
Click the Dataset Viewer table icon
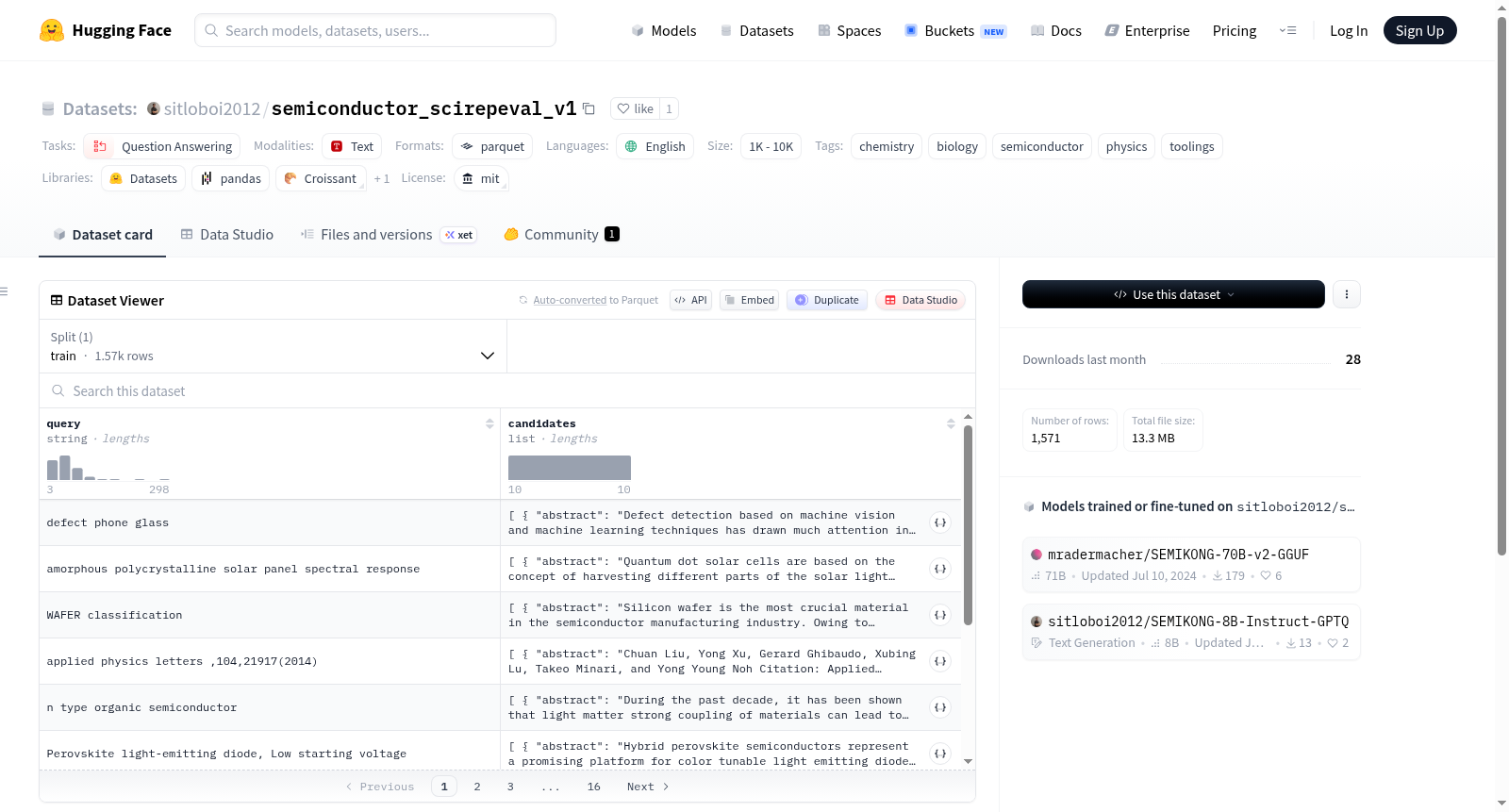pos(57,300)
